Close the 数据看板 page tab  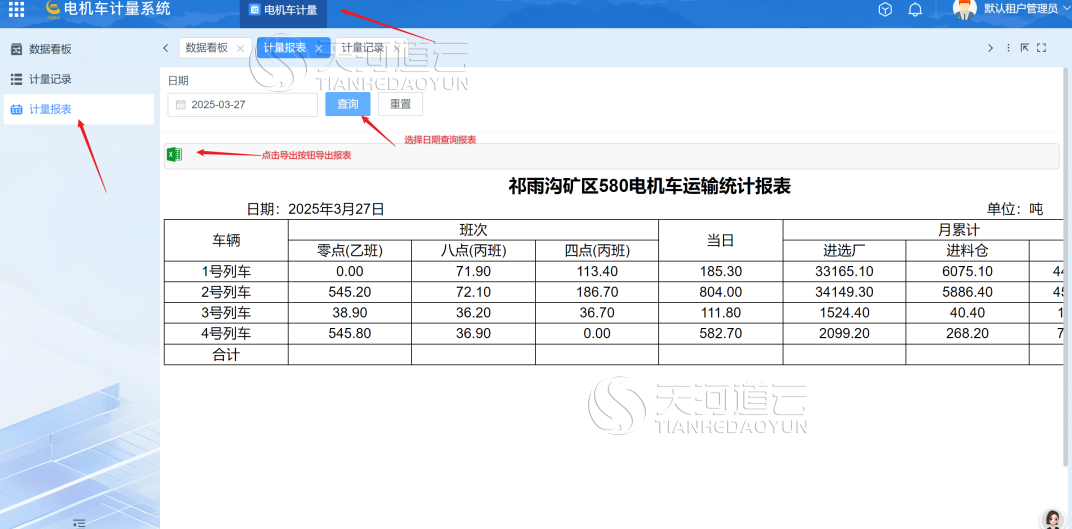point(240,49)
